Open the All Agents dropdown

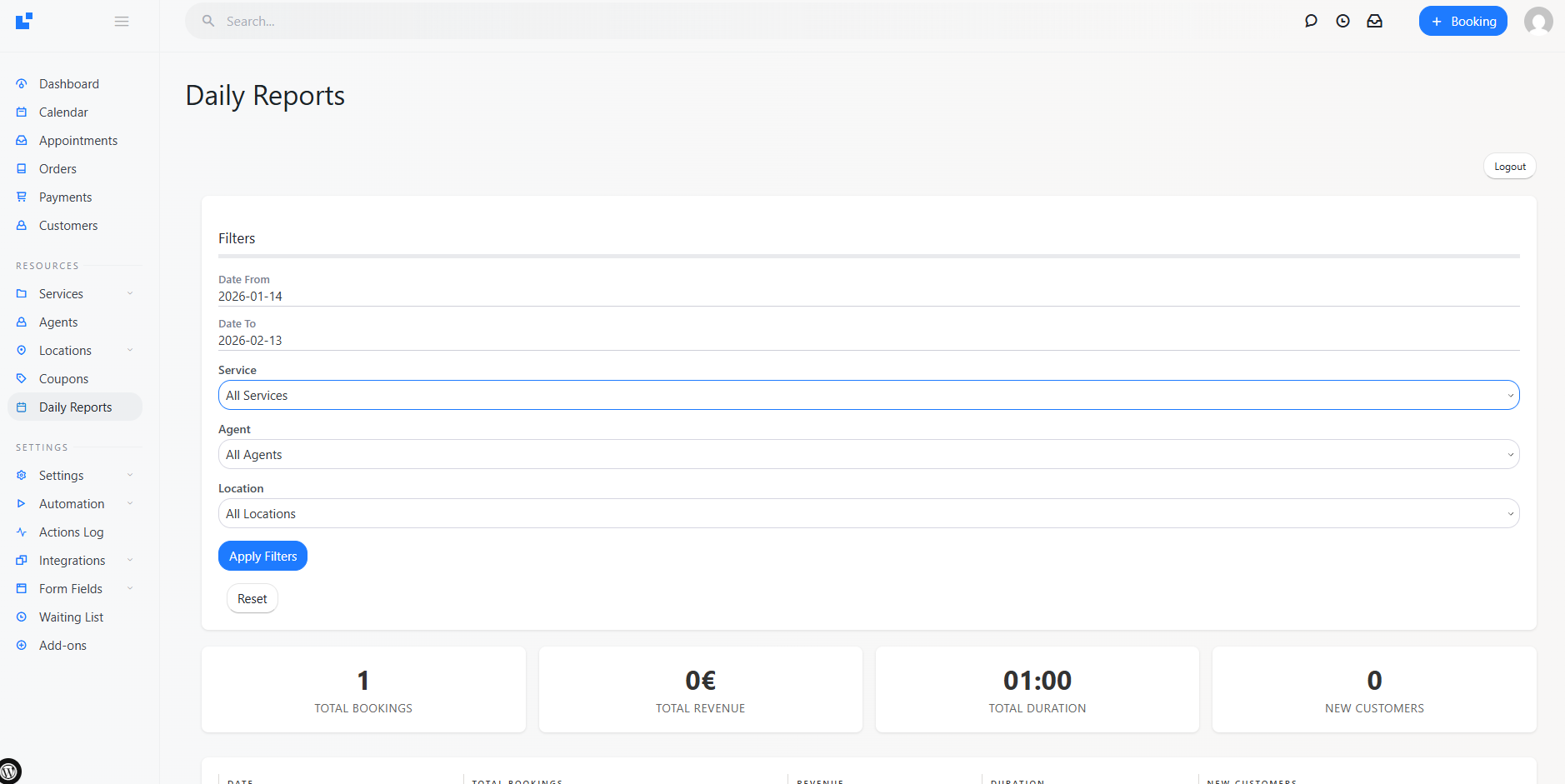pos(868,454)
